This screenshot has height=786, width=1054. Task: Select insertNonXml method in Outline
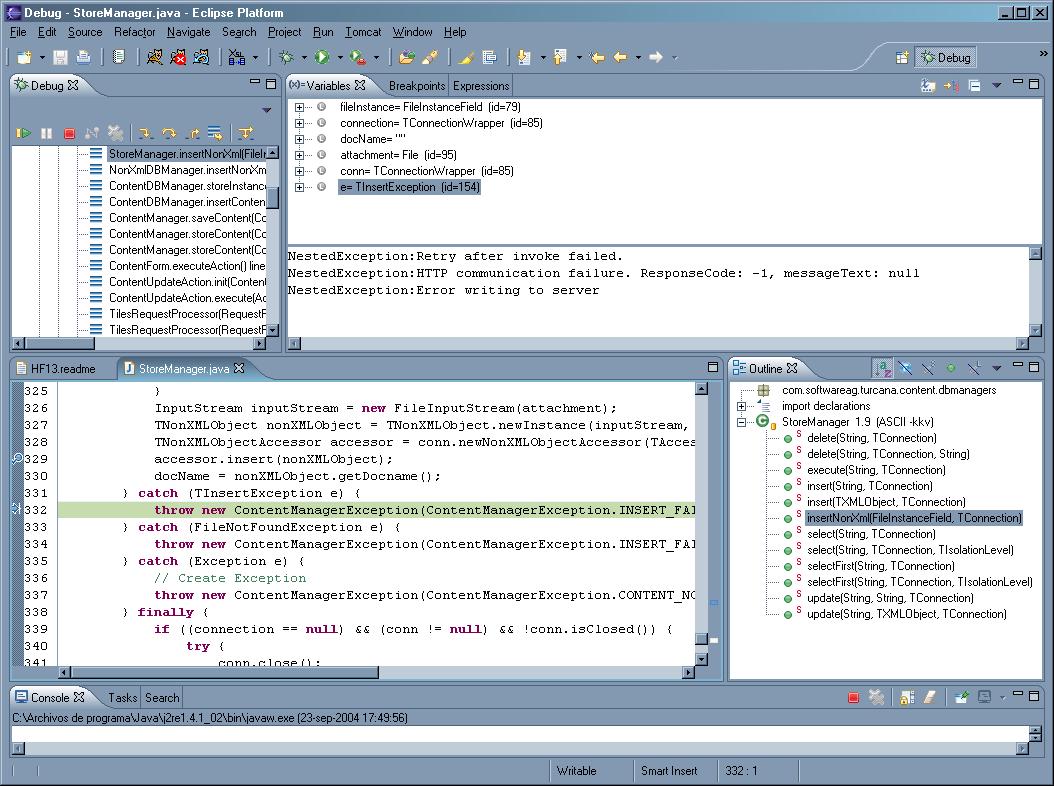tap(914, 518)
